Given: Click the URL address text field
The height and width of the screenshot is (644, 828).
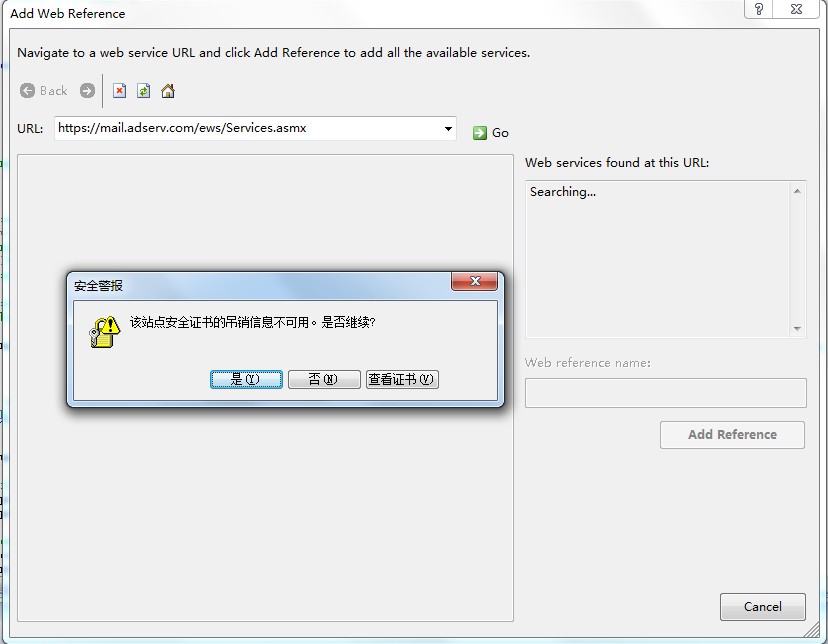Looking at the screenshot, I should (x=247, y=128).
